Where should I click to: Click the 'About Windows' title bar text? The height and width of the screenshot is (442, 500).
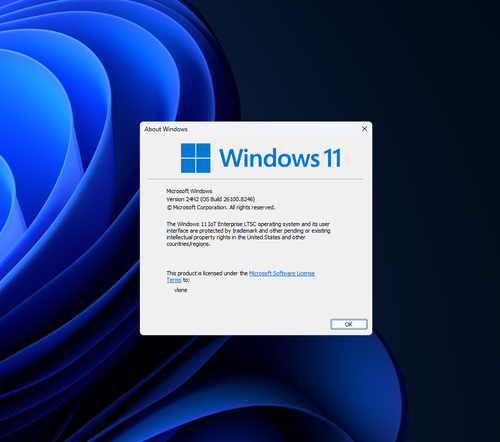coord(166,129)
